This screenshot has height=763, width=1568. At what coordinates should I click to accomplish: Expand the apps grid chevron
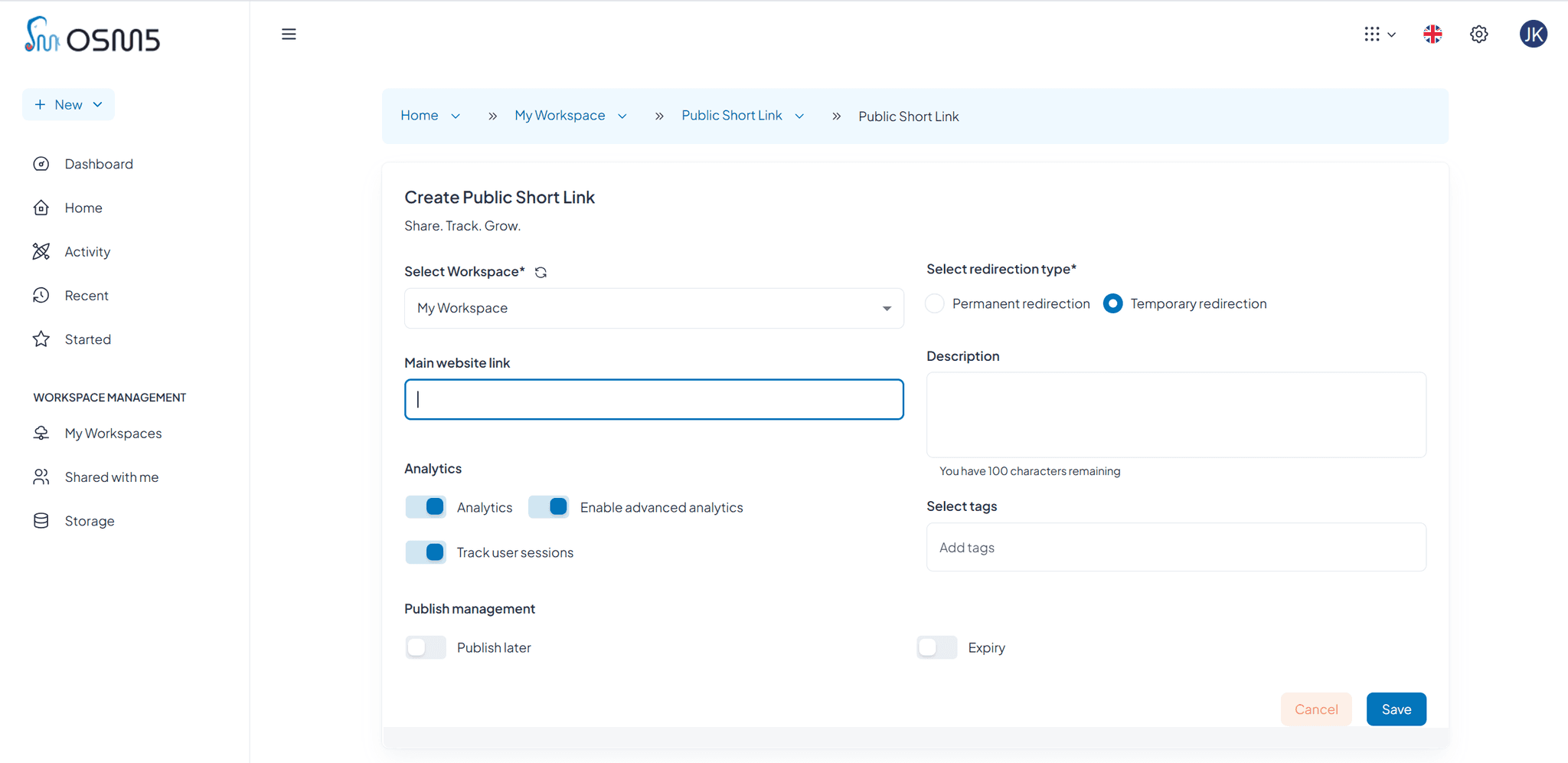(1391, 34)
